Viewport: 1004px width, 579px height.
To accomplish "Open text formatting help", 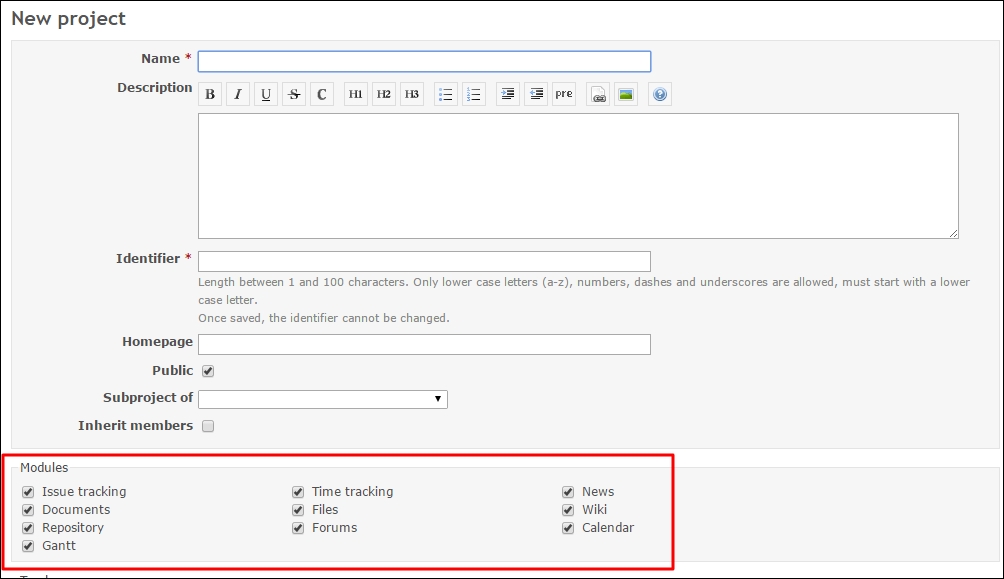I will click(659, 95).
